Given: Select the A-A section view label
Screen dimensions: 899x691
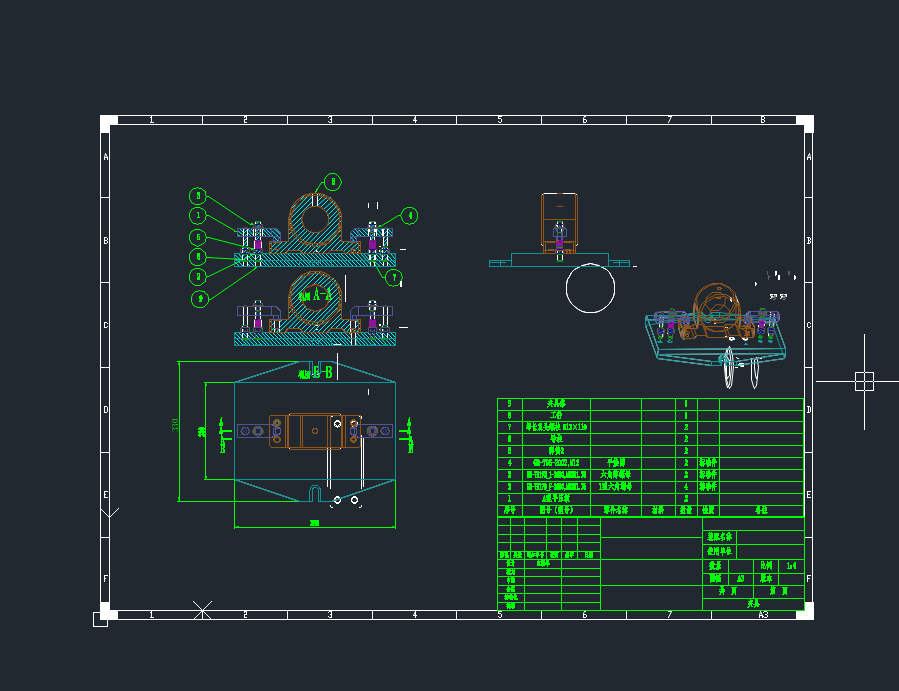Looking at the screenshot, I should pyautogui.click(x=315, y=295).
